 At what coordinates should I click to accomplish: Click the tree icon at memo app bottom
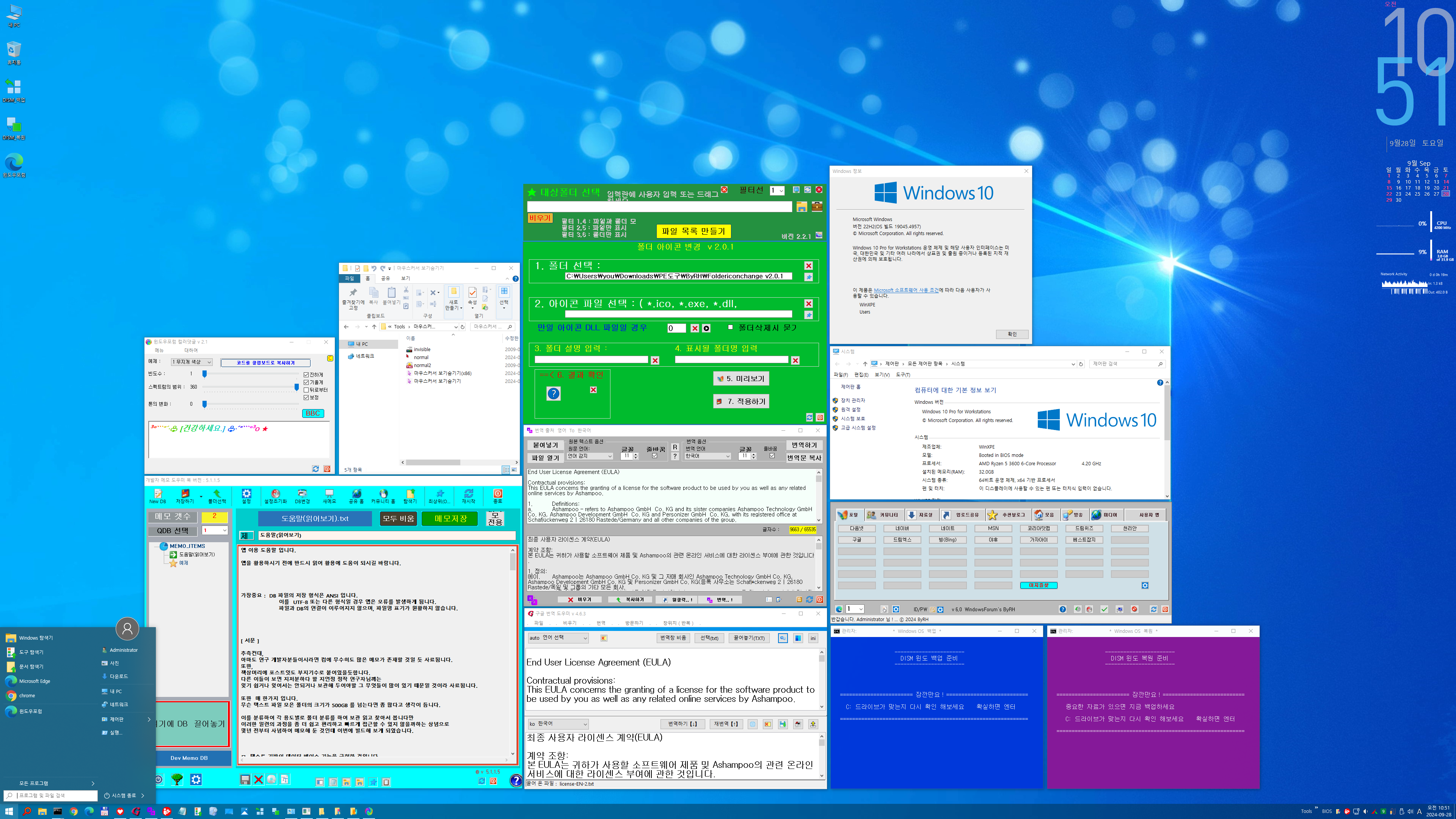[177, 780]
